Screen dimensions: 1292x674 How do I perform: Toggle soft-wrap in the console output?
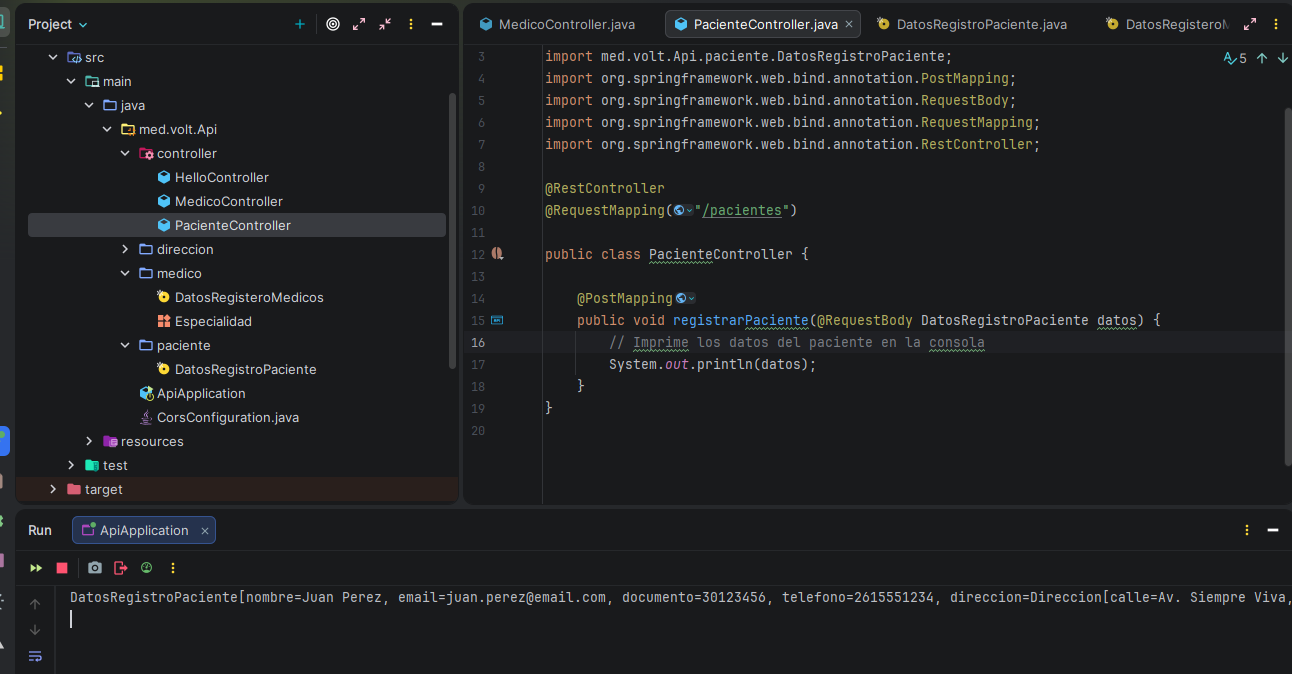(36, 656)
